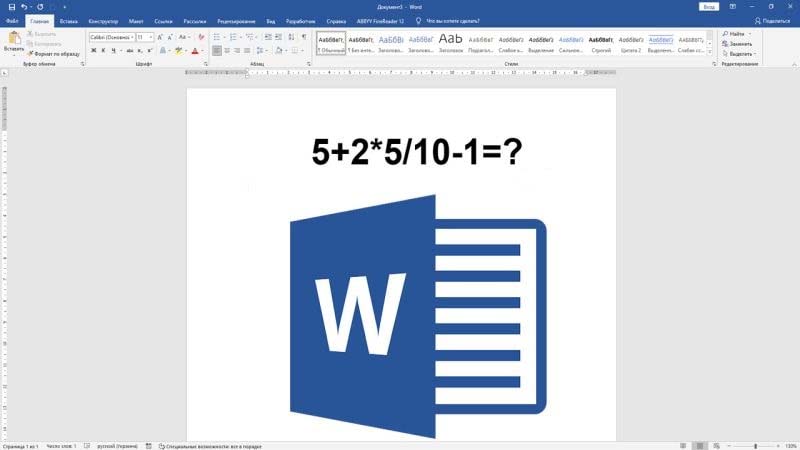Collapse the ribbon with the arrow
Screen dimensions: 800x450
[794, 64]
